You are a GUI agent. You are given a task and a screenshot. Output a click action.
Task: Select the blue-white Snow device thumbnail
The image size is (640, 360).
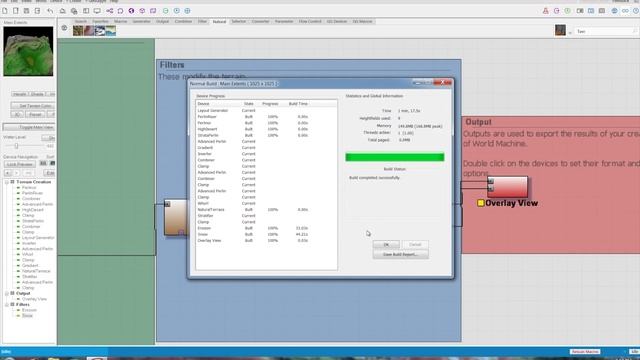click(100, 31)
